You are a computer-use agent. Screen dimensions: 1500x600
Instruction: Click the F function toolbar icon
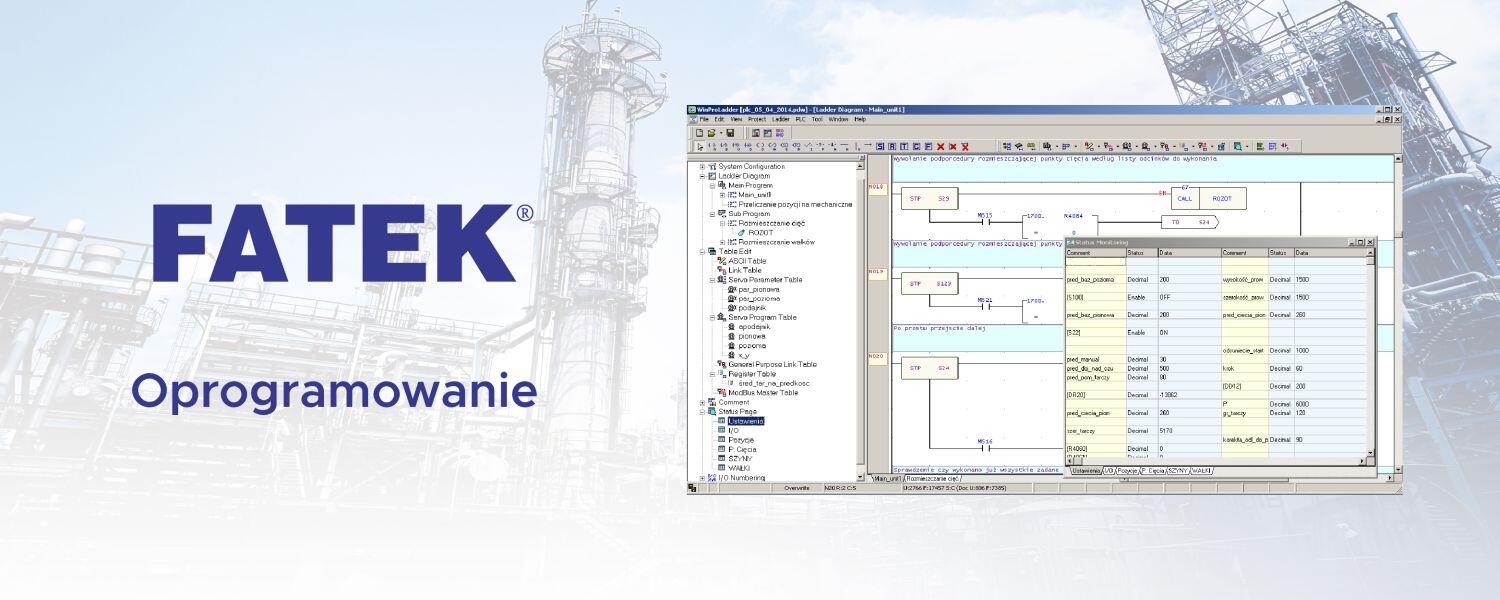pyautogui.click(x=928, y=146)
